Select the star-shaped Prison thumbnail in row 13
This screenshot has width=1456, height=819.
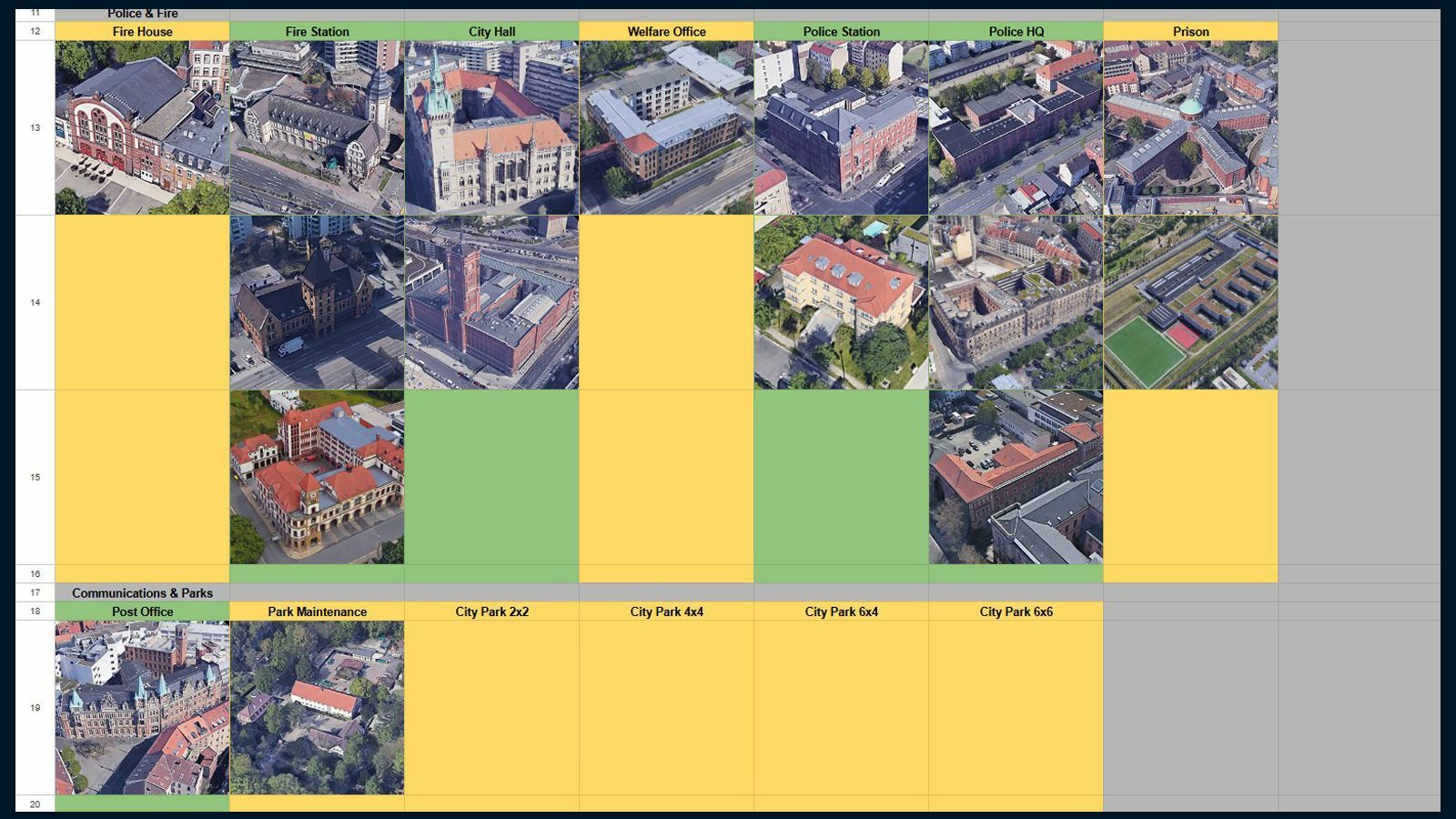click(x=1190, y=127)
